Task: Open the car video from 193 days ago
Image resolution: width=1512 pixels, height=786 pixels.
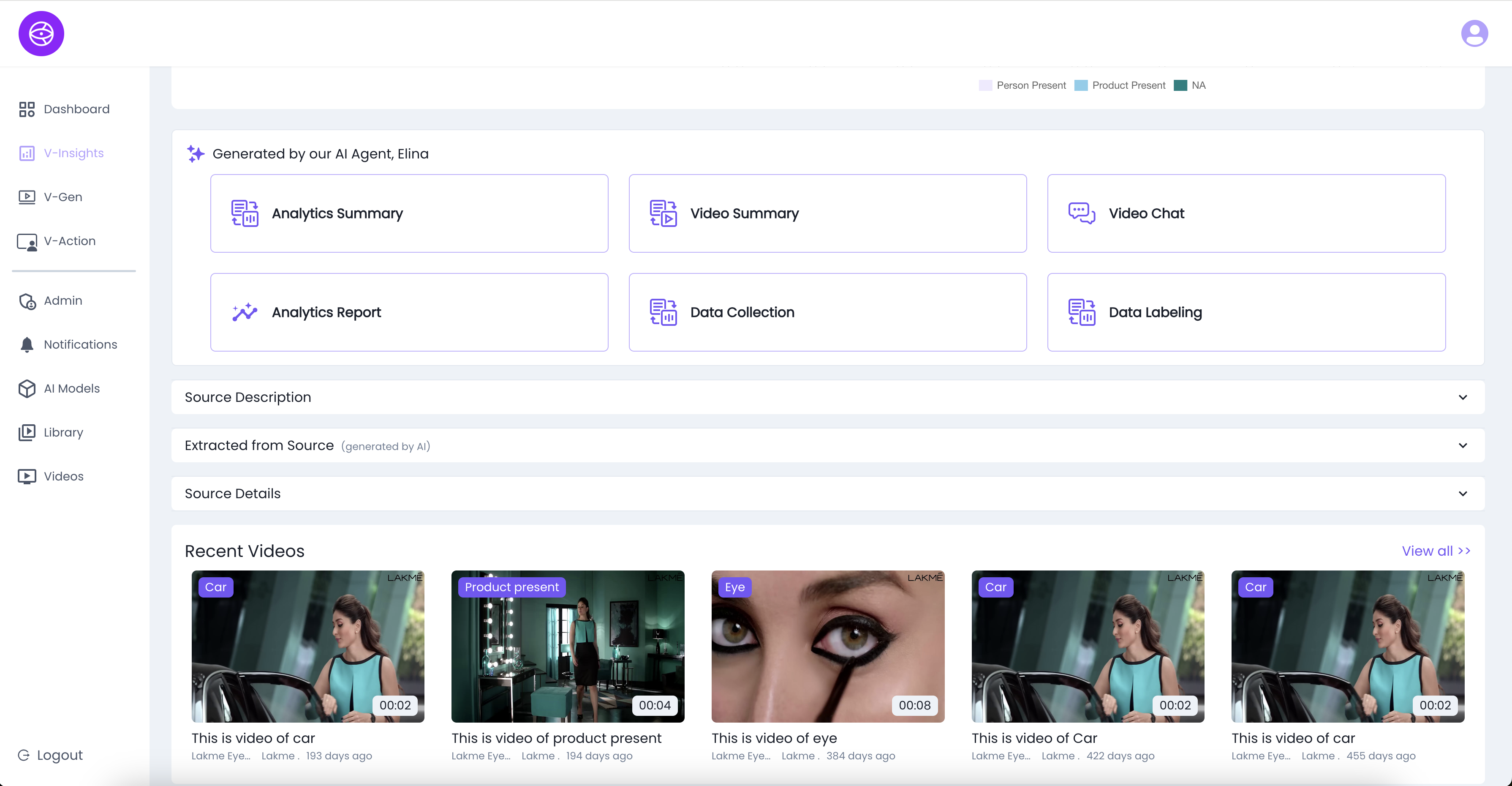Action: tap(307, 646)
